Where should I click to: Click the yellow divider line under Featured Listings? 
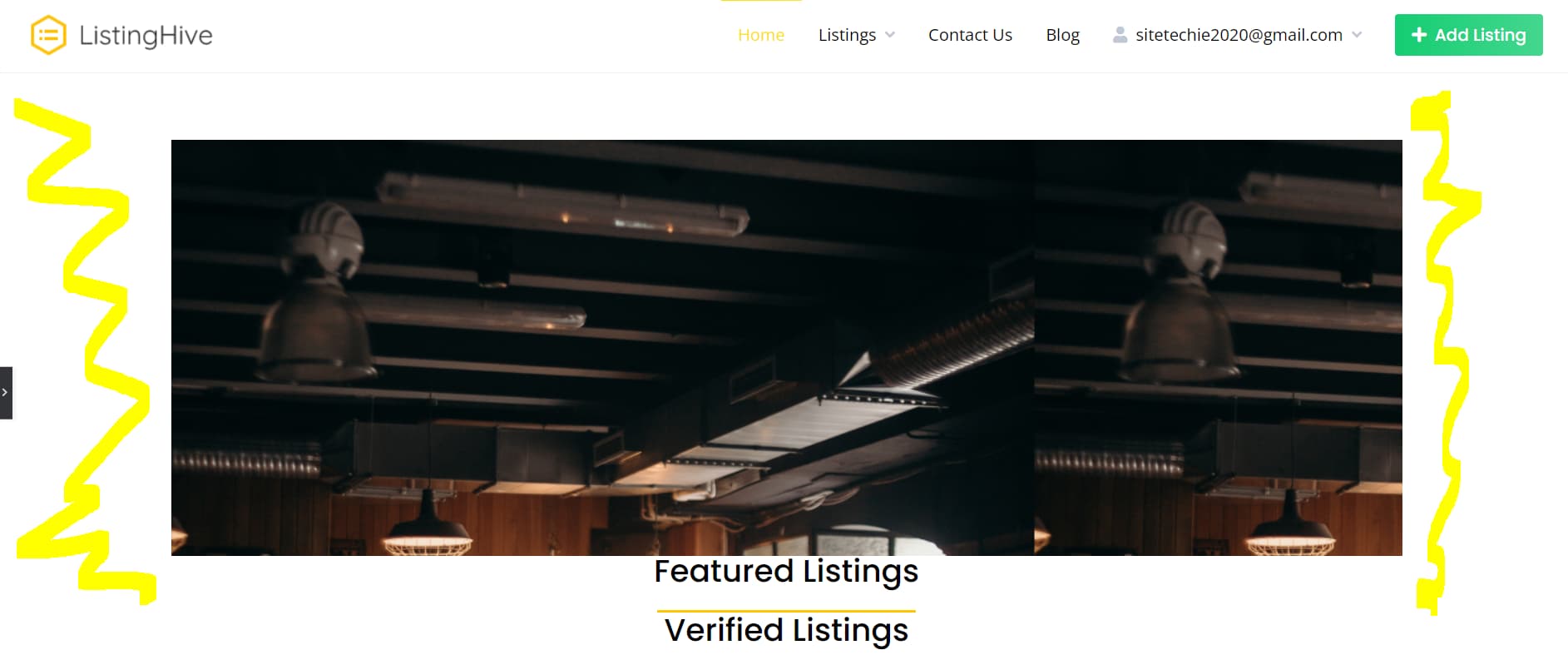(786, 612)
